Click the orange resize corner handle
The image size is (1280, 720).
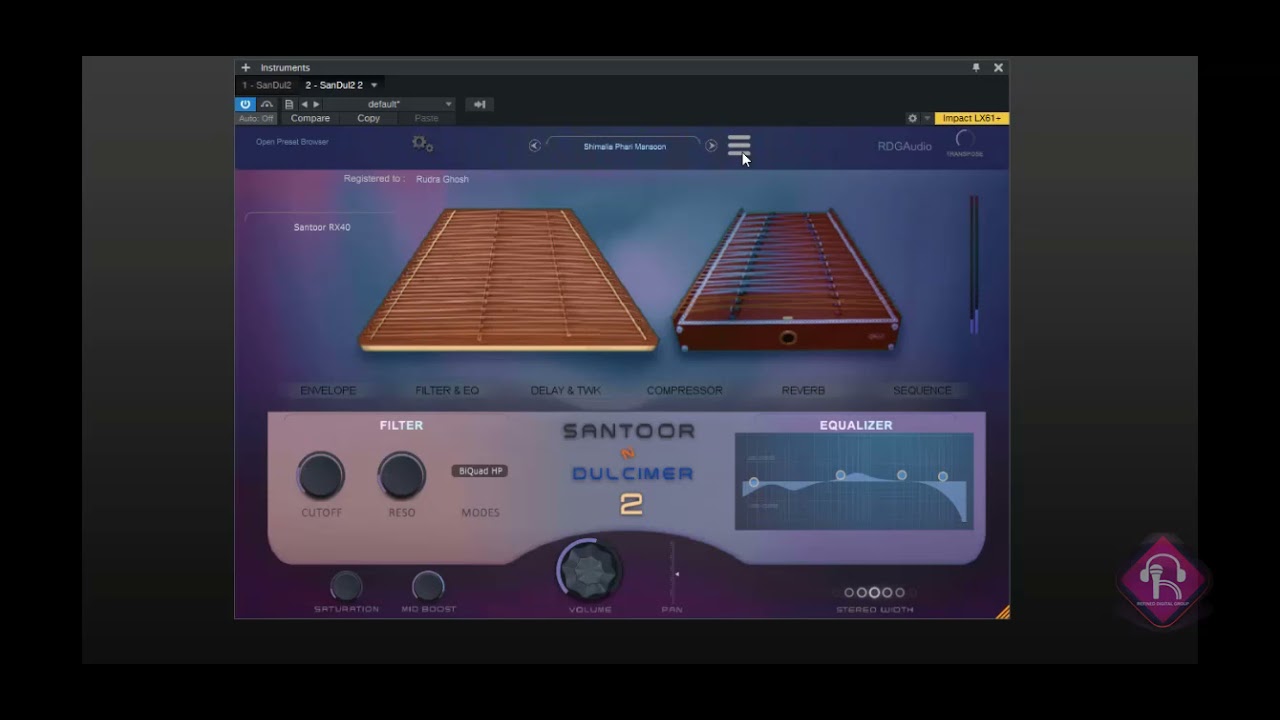point(1003,612)
